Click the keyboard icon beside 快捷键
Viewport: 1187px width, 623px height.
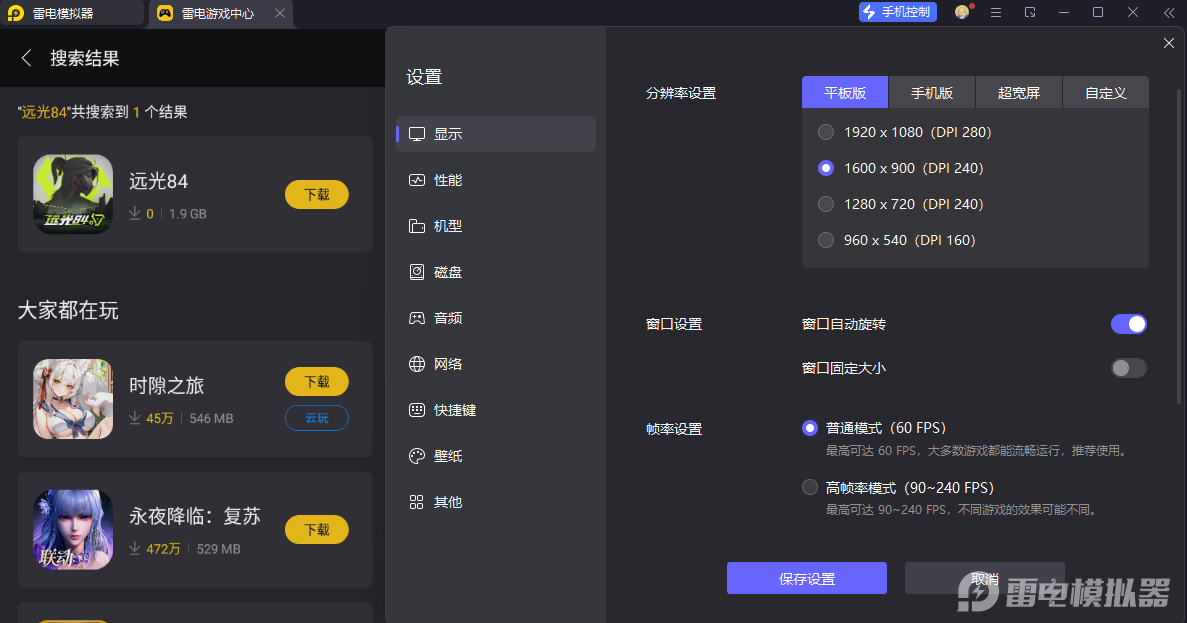(x=417, y=410)
